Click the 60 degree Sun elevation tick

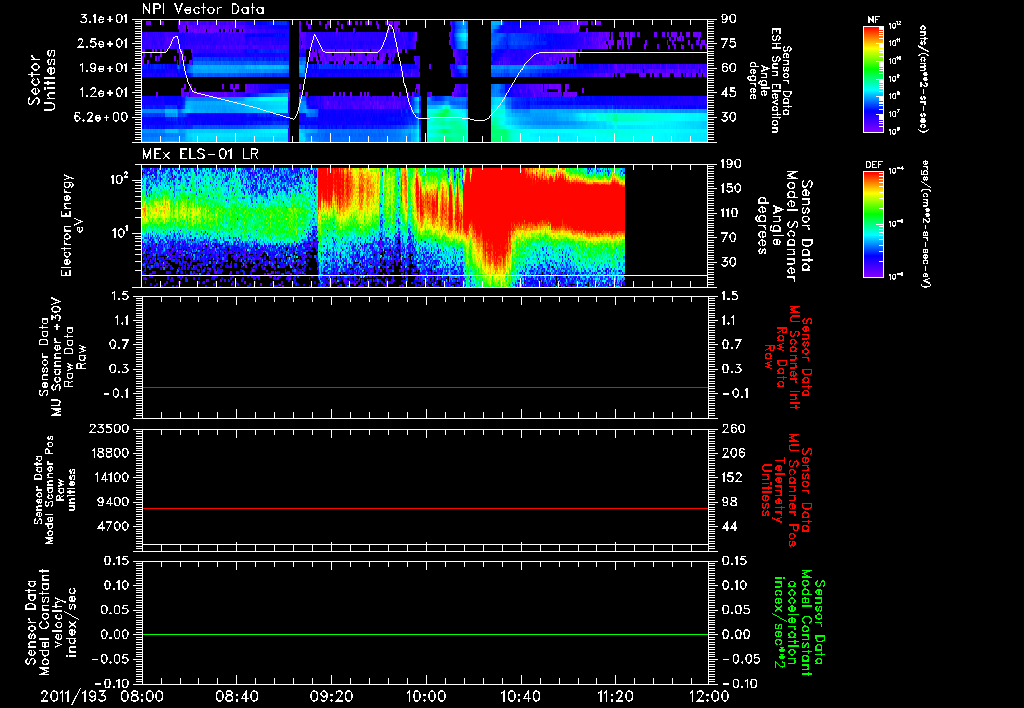pyautogui.click(x=729, y=68)
